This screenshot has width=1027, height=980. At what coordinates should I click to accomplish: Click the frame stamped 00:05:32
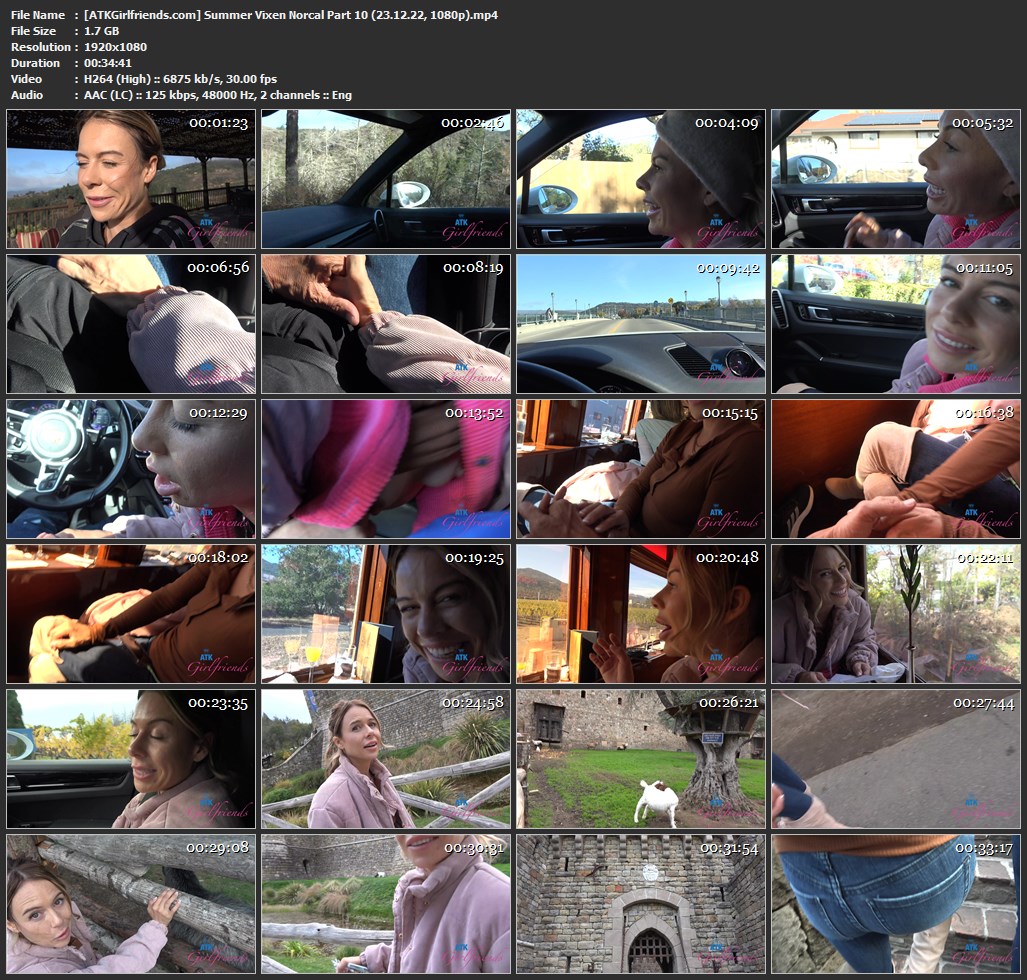point(896,179)
